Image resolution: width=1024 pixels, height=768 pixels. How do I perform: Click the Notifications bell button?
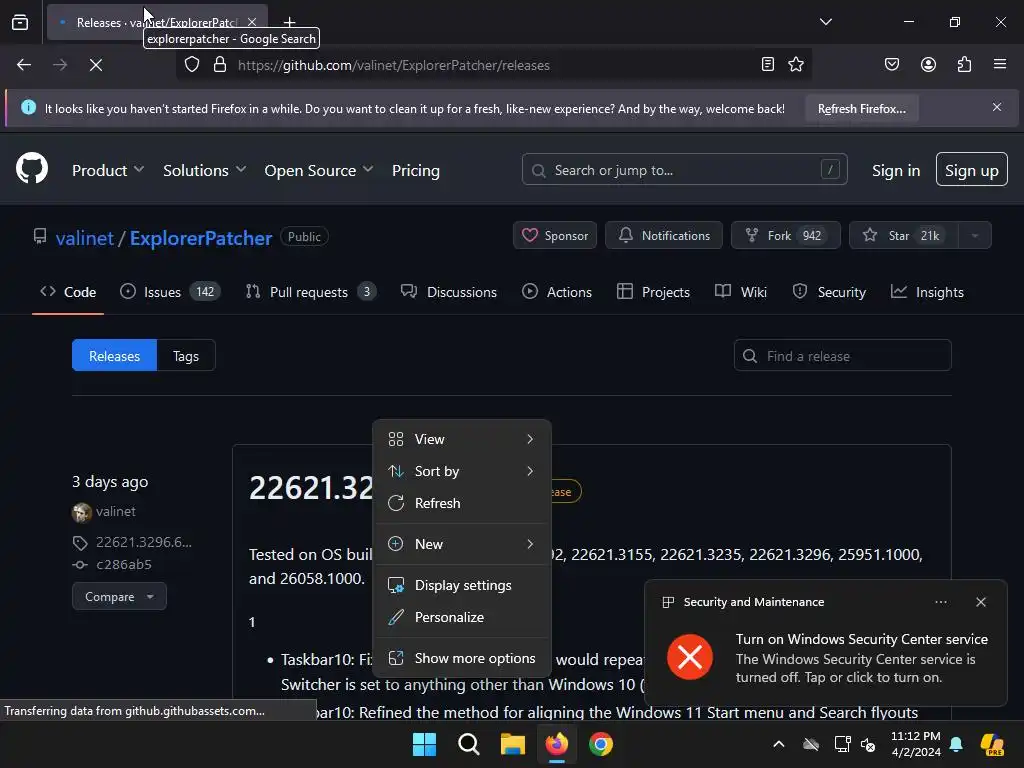click(x=664, y=235)
